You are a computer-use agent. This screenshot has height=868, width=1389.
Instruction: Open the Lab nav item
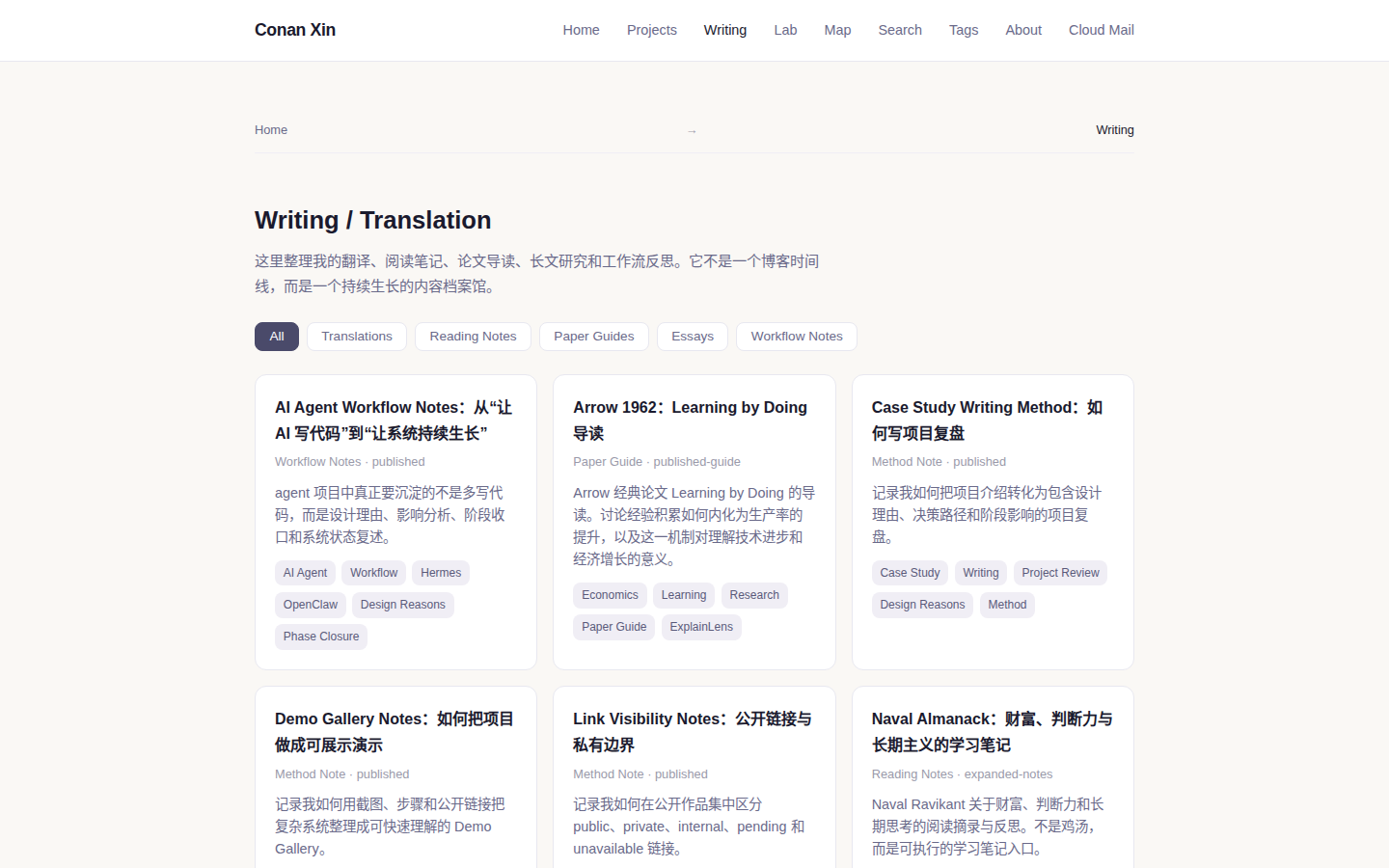785,30
